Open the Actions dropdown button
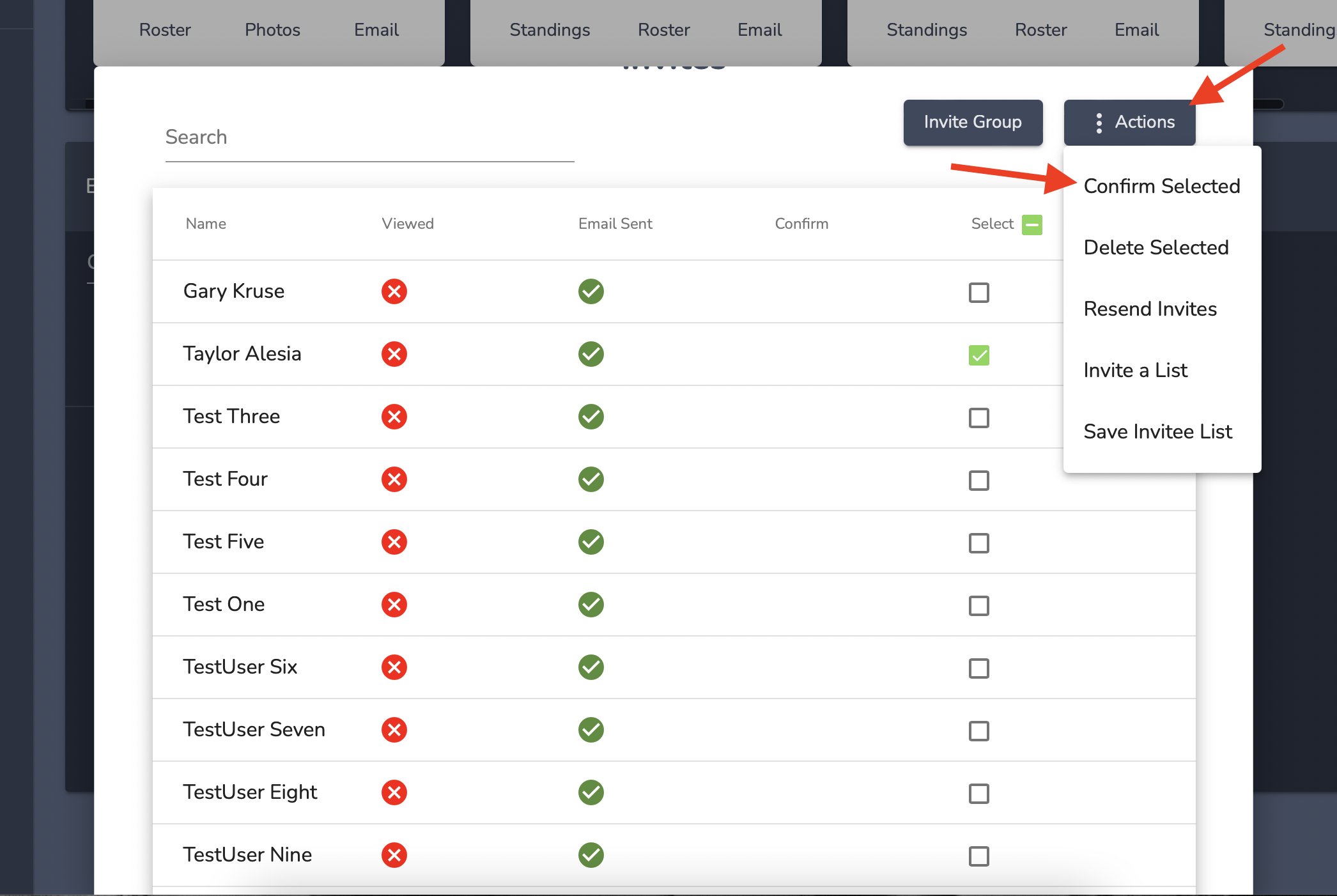The height and width of the screenshot is (896, 1337). 1129,122
